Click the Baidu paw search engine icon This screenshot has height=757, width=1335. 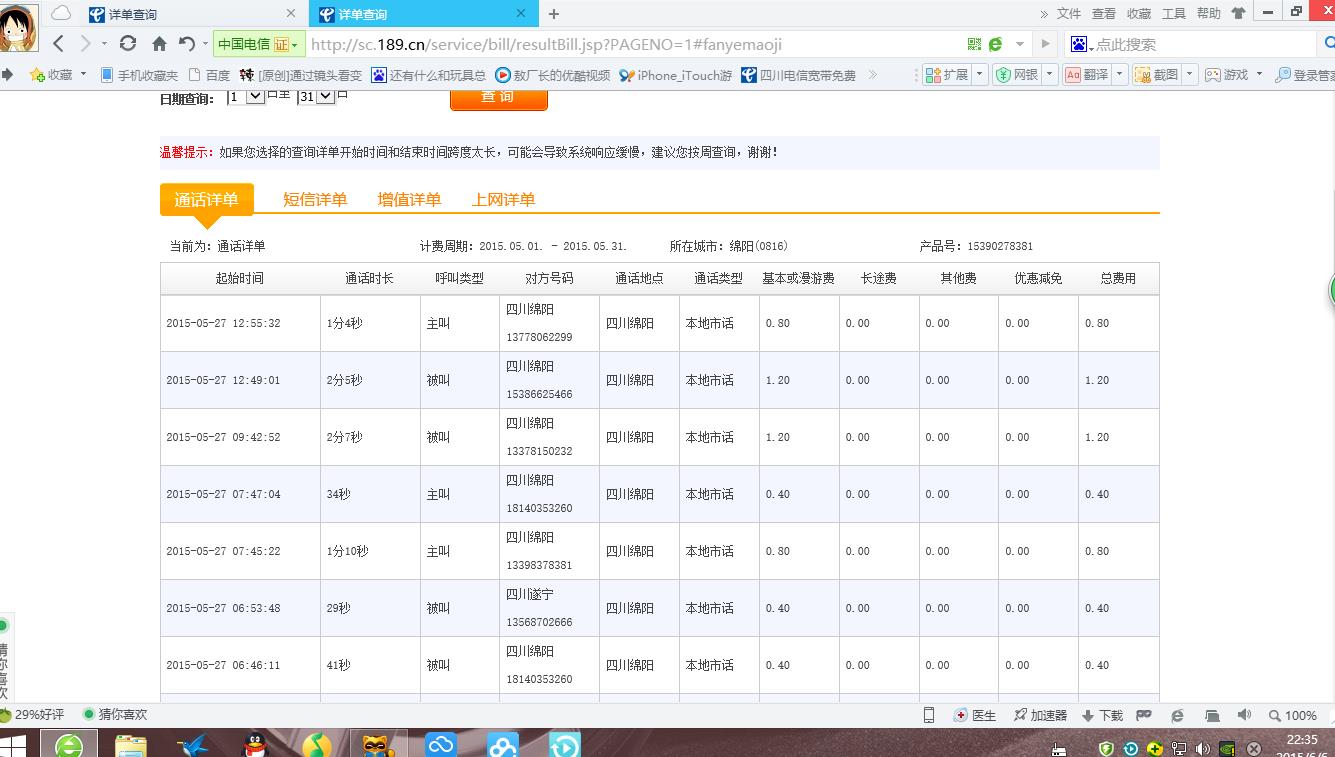point(1079,44)
